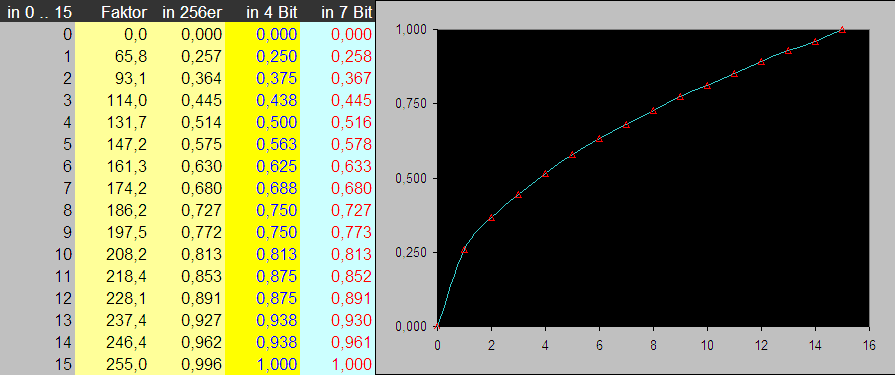Click the chart's black plot area
895x375 pixels.
point(653,178)
